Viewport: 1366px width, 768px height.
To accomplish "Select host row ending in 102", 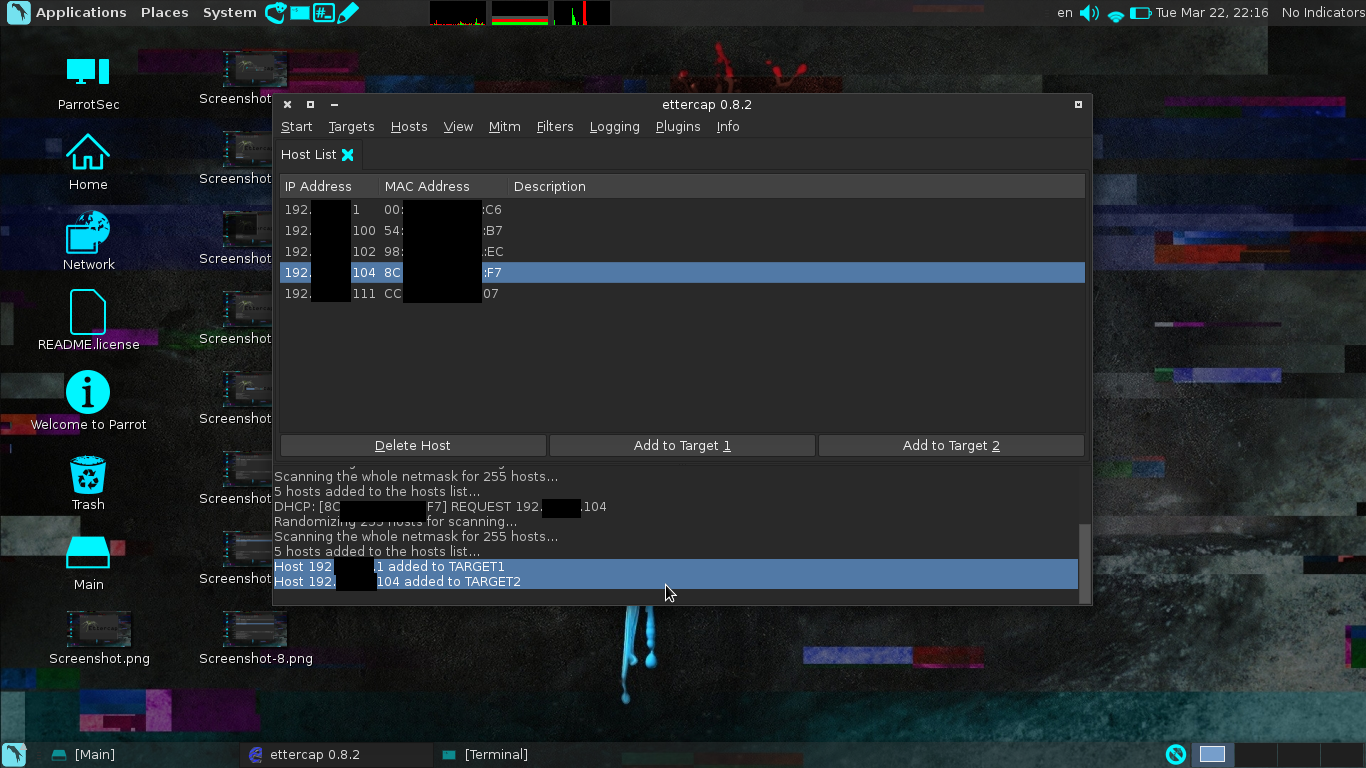I will click(682, 252).
